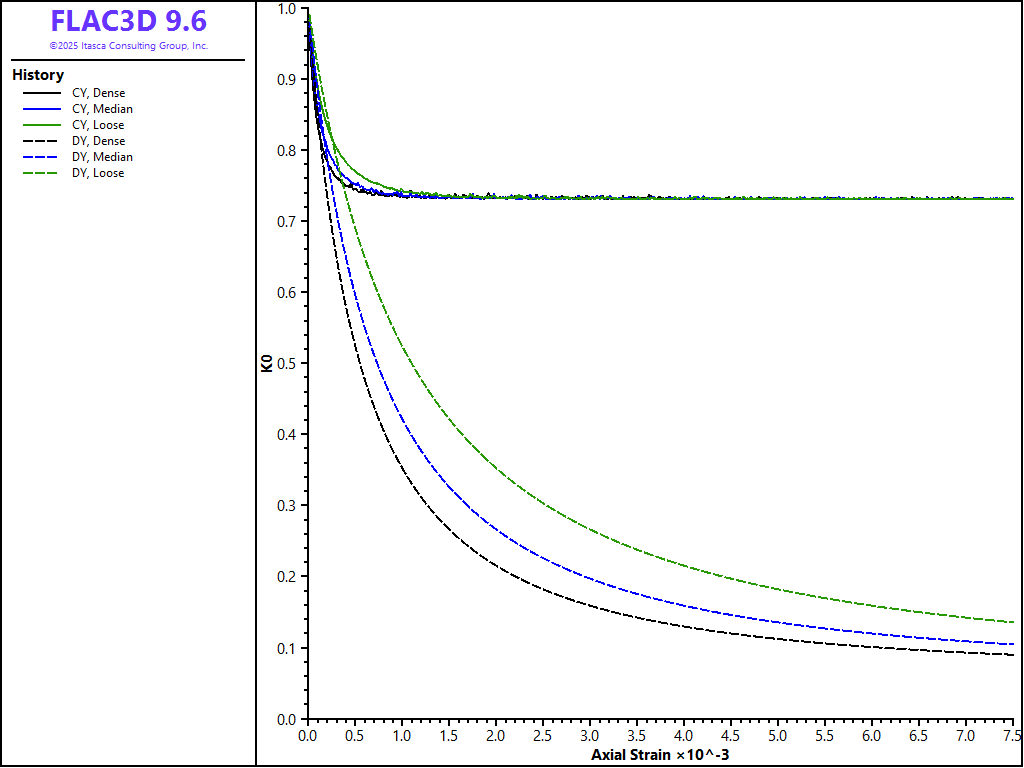The width and height of the screenshot is (1024, 768).
Task: Select the "CY, Median" legend label
Action: pyautogui.click(x=102, y=109)
